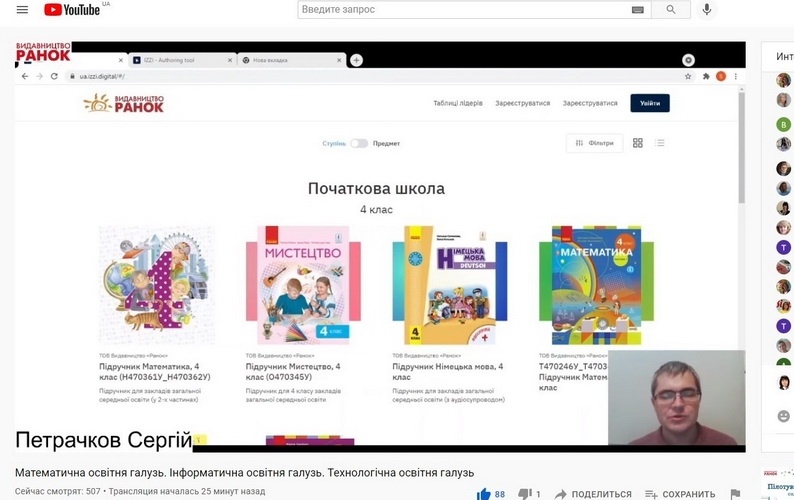Start voice search with the microphone icon
The height and width of the screenshot is (500, 794).
(706, 10)
